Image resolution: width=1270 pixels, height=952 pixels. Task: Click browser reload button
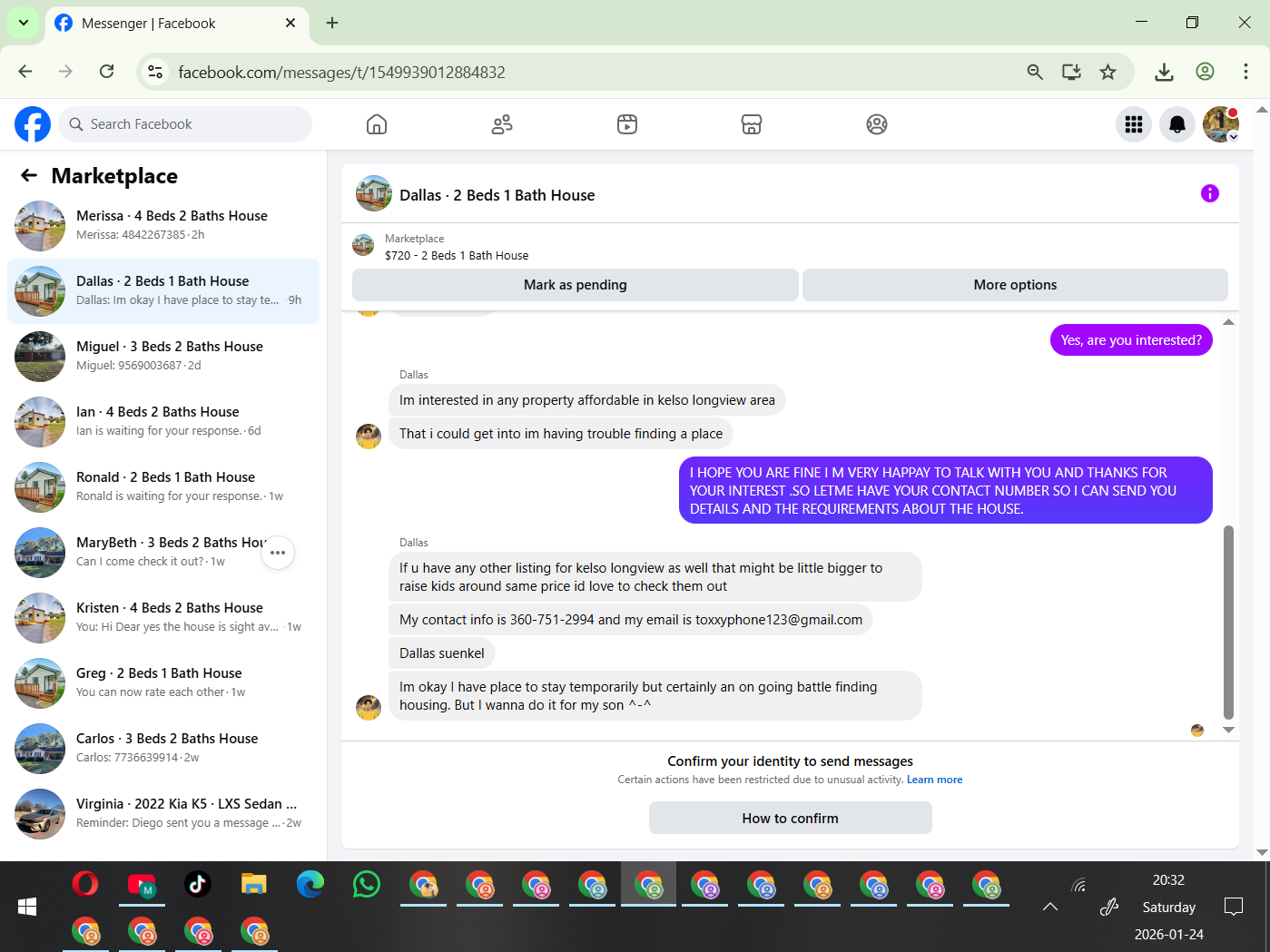(x=107, y=72)
